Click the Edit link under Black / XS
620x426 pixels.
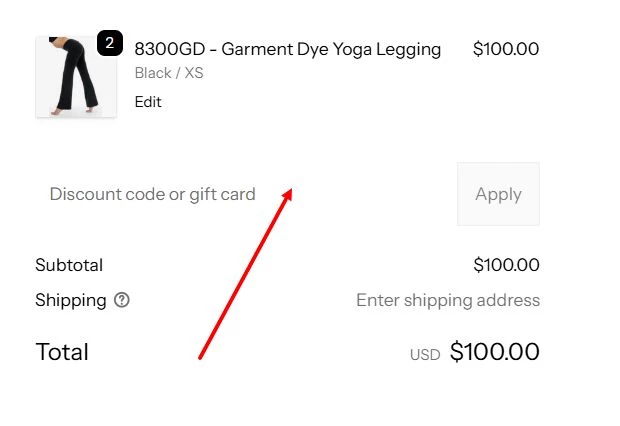tap(148, 102)
